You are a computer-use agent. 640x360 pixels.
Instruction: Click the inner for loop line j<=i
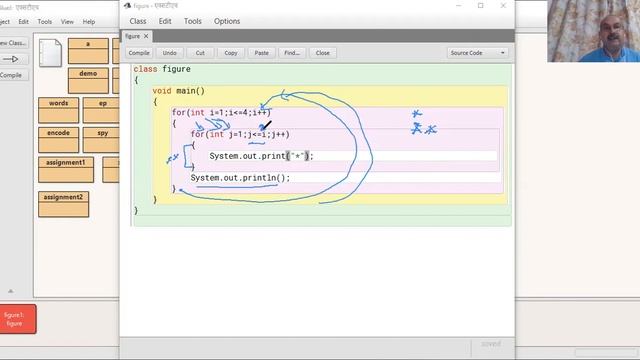click(240, 134)
